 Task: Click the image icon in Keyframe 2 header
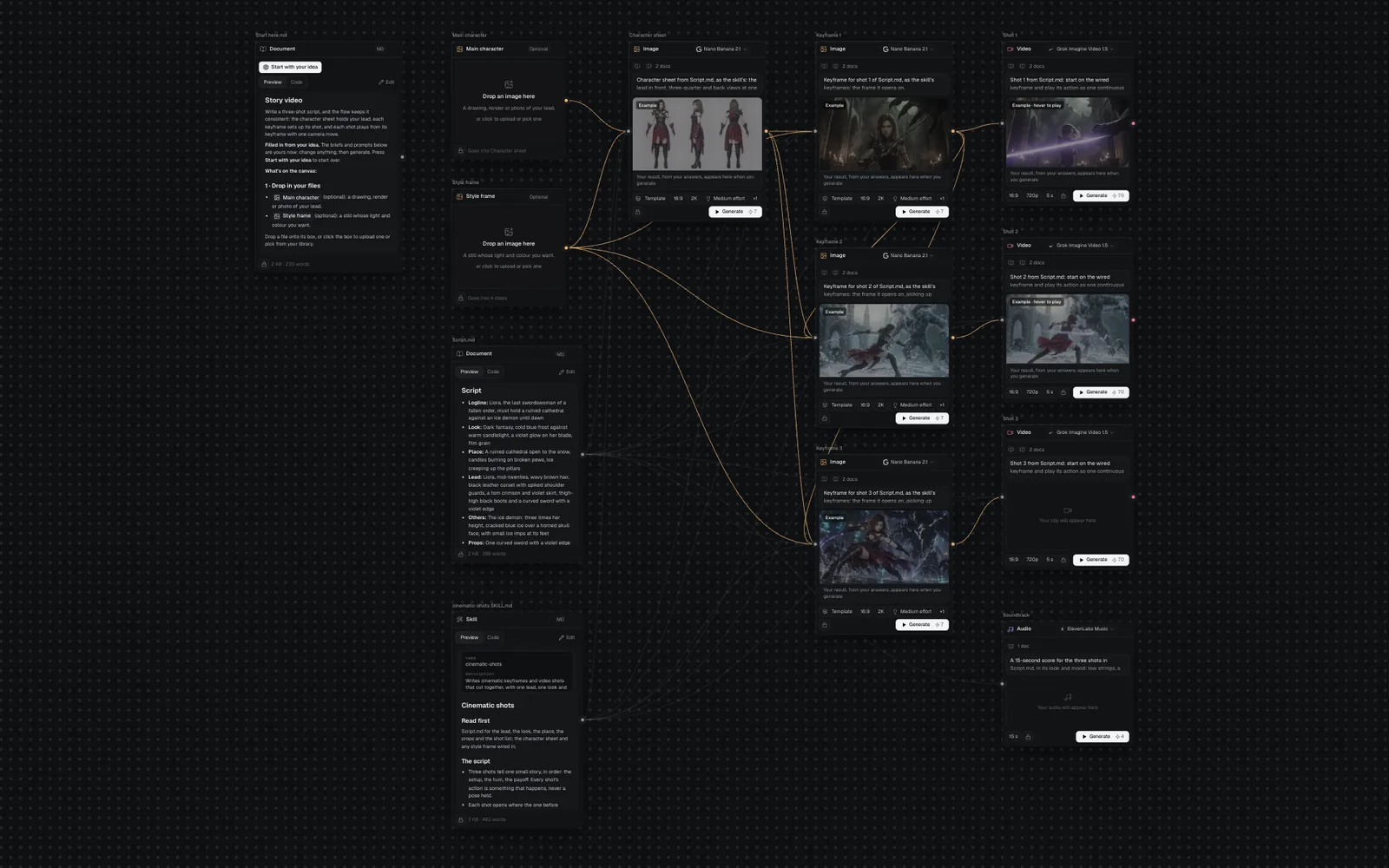[x=824, y=256]
